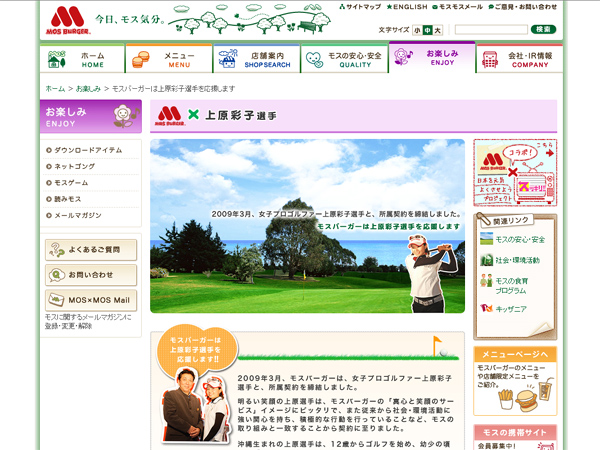The width and height of the screenshot is (600, 450).
Task: Click the golf course hero image
Action: tap(307, 226)
